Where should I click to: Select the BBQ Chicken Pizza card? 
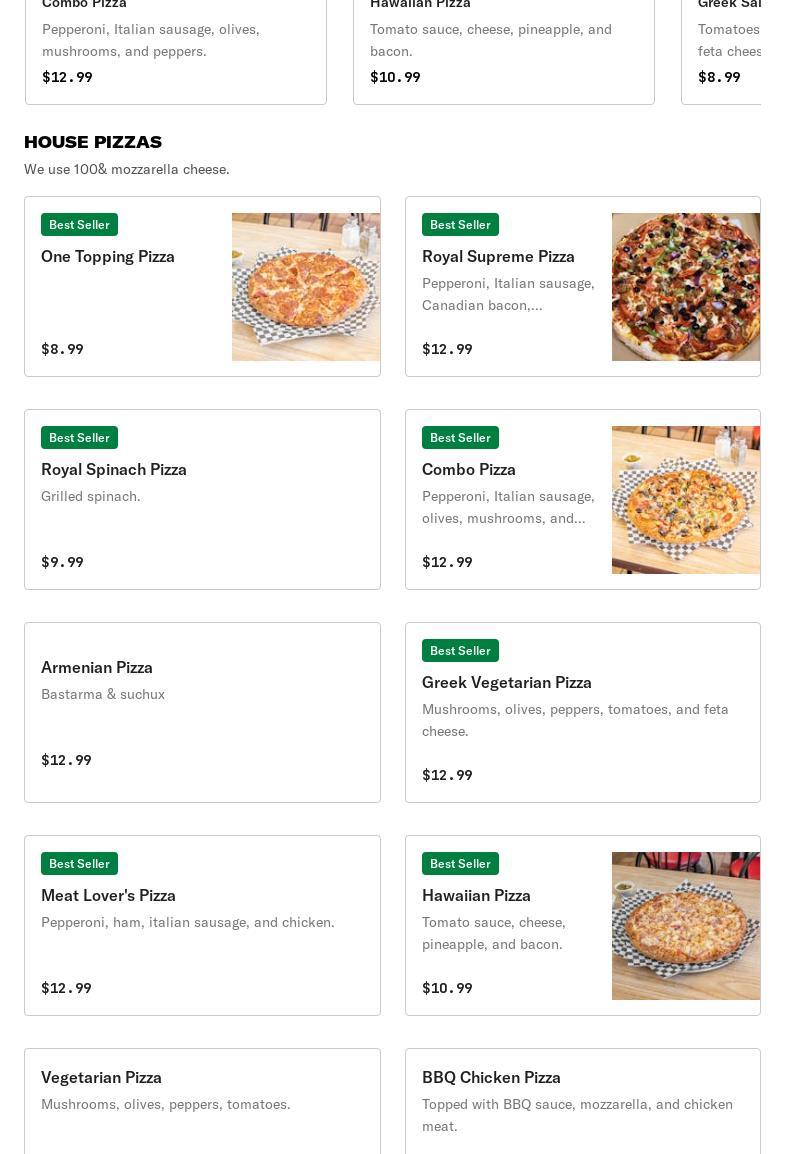[x=583, y=1102]
